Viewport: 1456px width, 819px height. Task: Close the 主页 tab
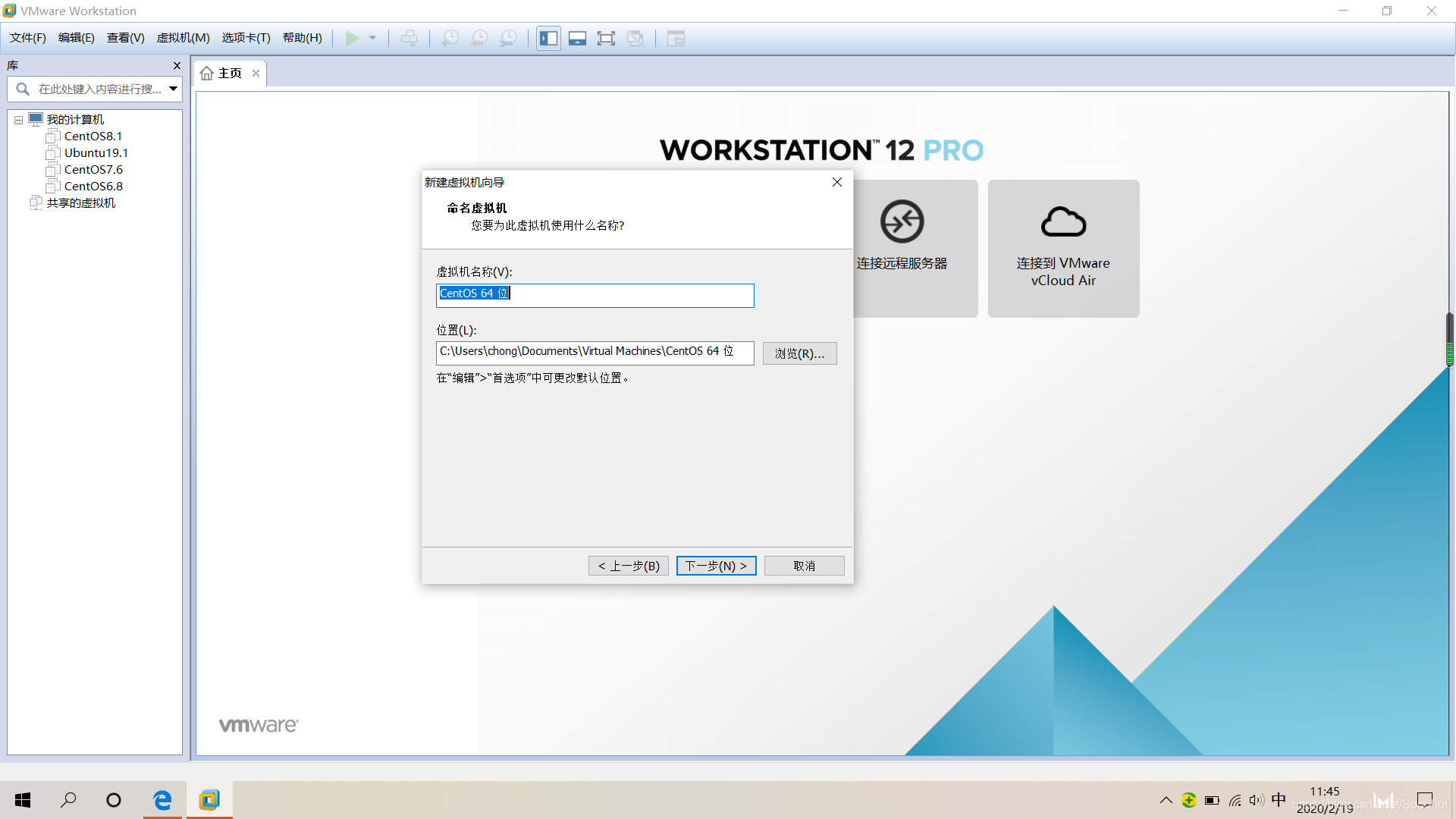256,74
